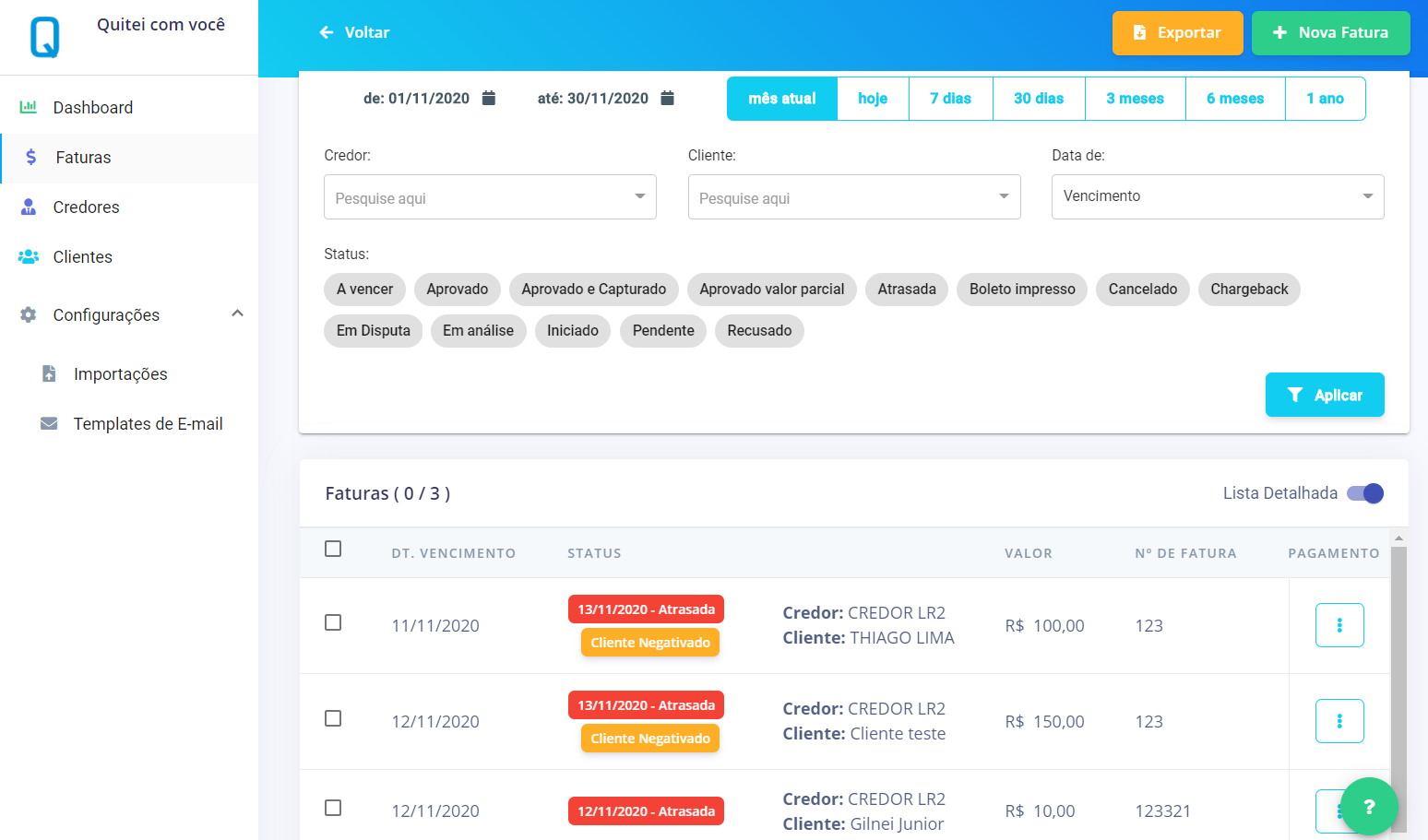
Task: Select the 7 dias date range tab
Action: pyautogui.click(x=951, y=99)
